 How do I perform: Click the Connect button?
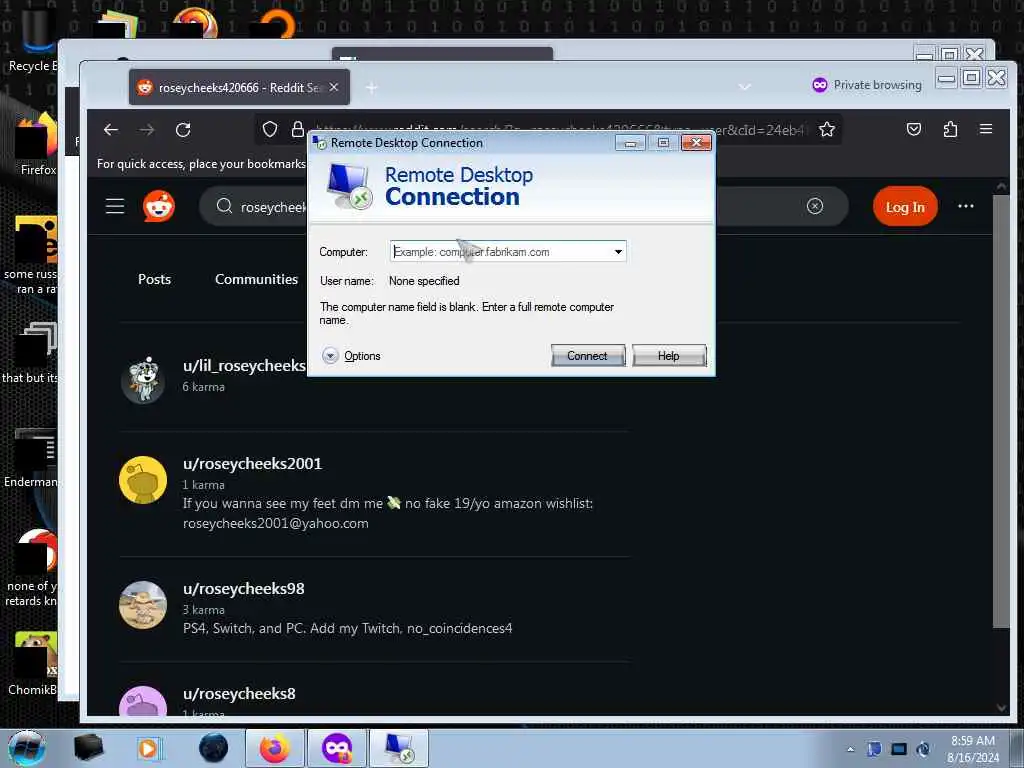pyautogui.click(x=588, y=355)
